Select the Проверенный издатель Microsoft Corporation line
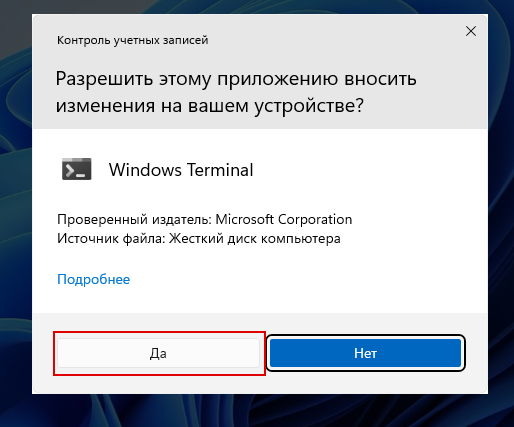514x427 pixels. [205, 219]
